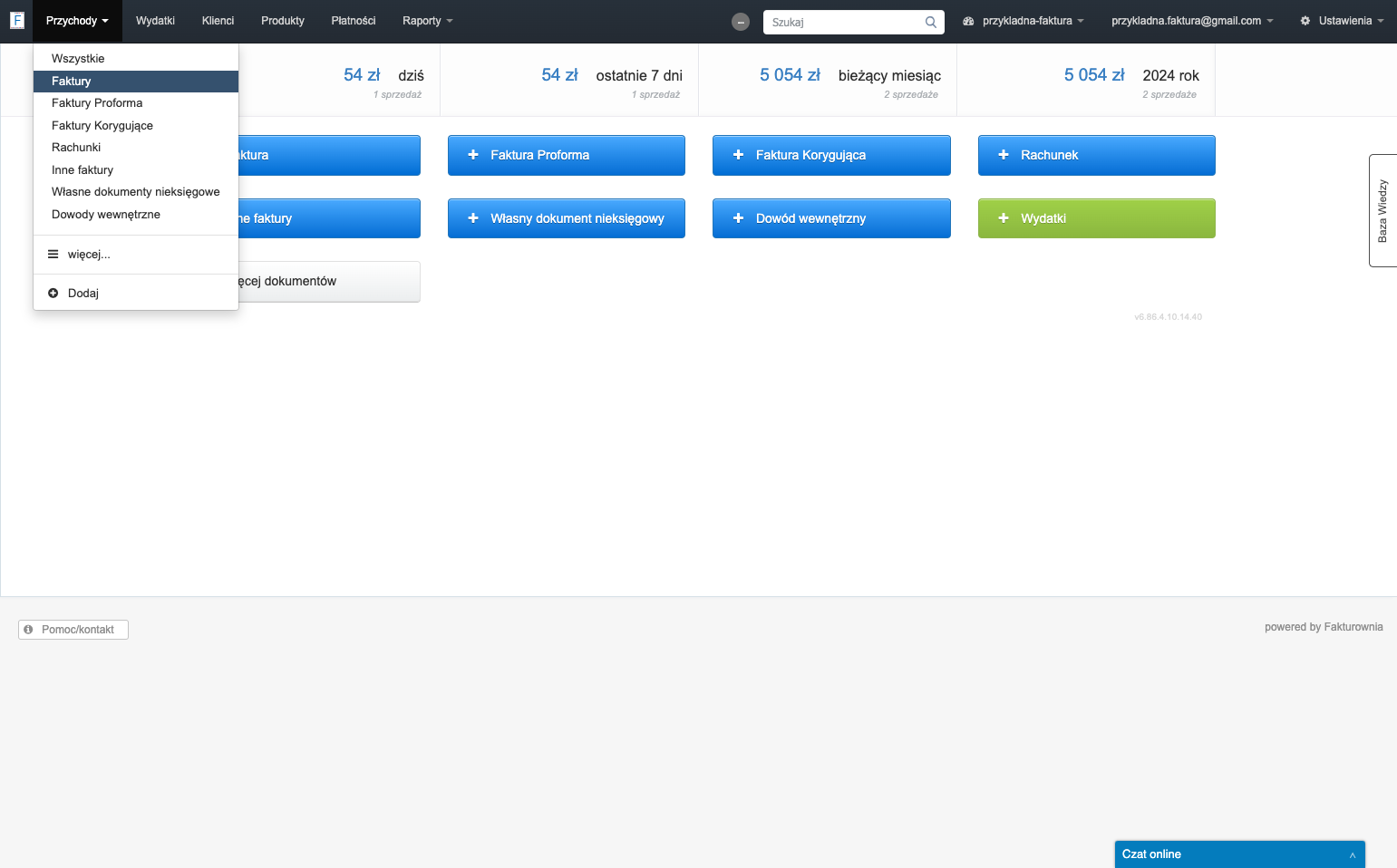Select Wszystkie in Przychody menu
1397x868 pixels.
click(136, 59)
